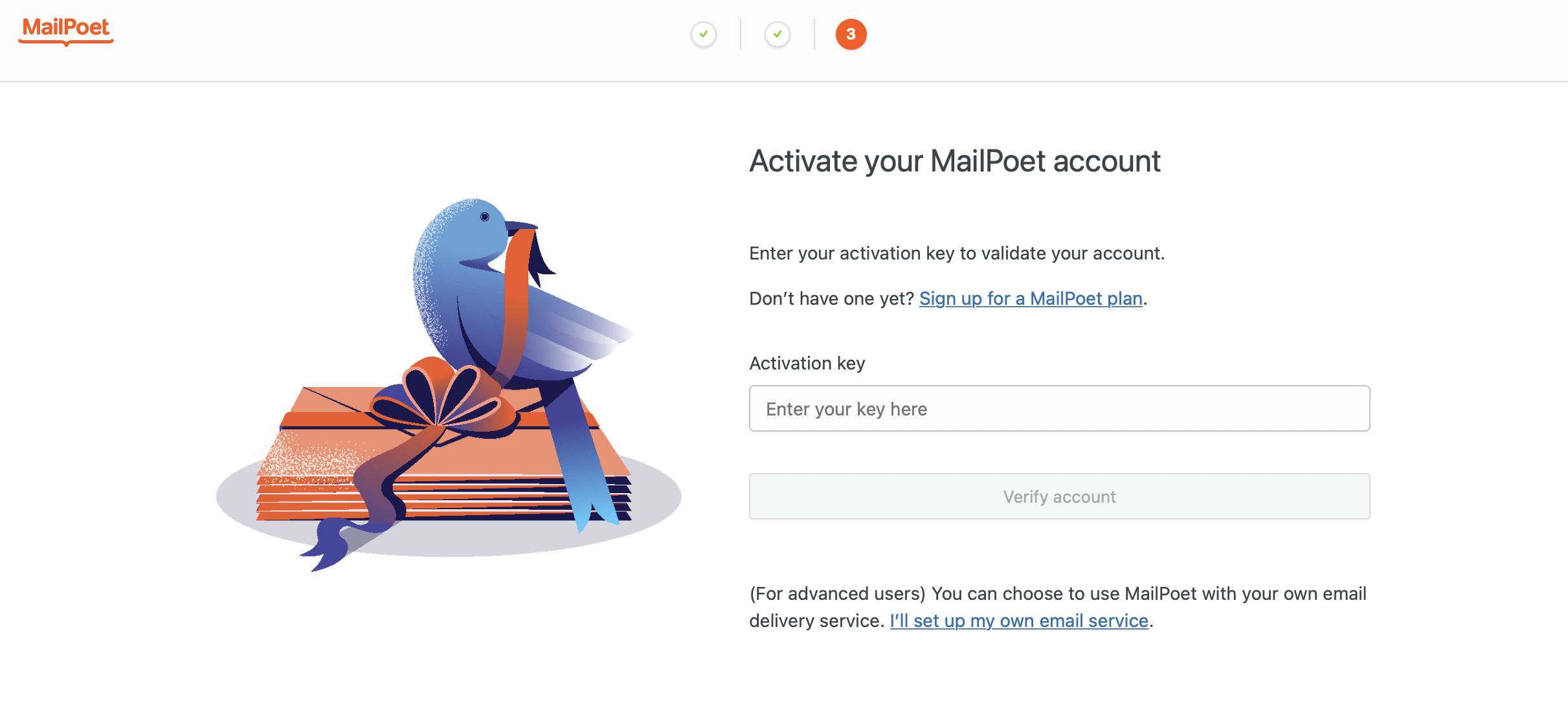
Task: Click I'll set up my own email service
Action: tap(1018, 621)
